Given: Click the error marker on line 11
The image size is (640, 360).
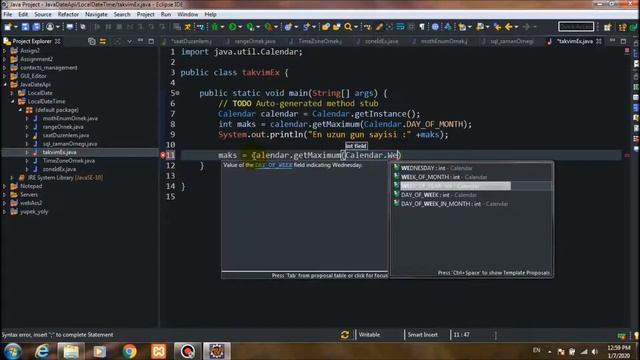Looking at the screenshot, I should [162, 155].
